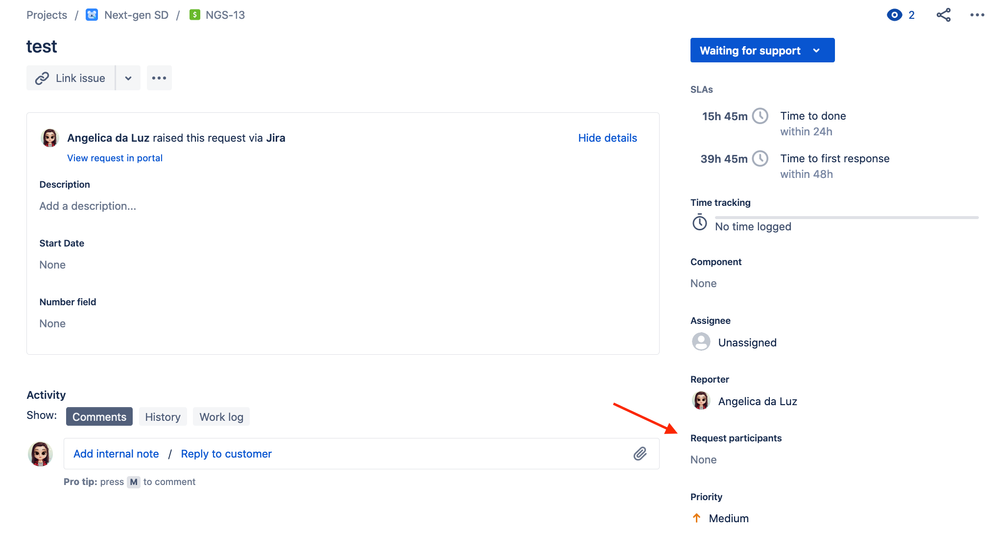The height and width of the screenshot is (540, 999).
Task: Click Add internal note
Action: click(x=116, y=453)
